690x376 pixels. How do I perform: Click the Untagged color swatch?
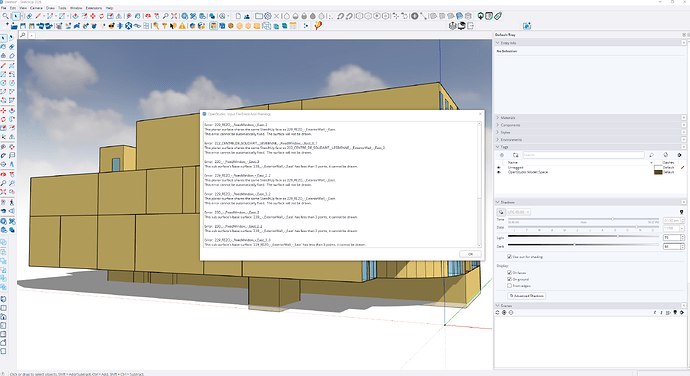(658, 167)
